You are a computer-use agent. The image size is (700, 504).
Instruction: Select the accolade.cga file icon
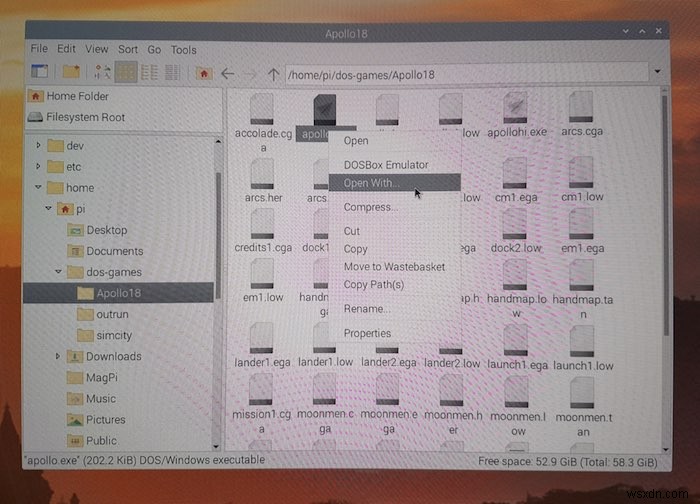coord(262,109)
